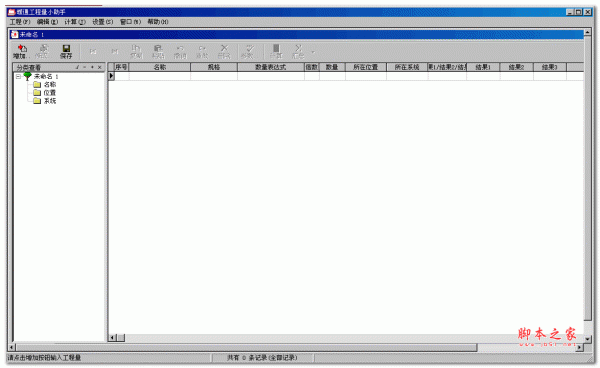
Task: Click the 保存 (Save) floppy disk icon
Action: (x=66, y=52)
